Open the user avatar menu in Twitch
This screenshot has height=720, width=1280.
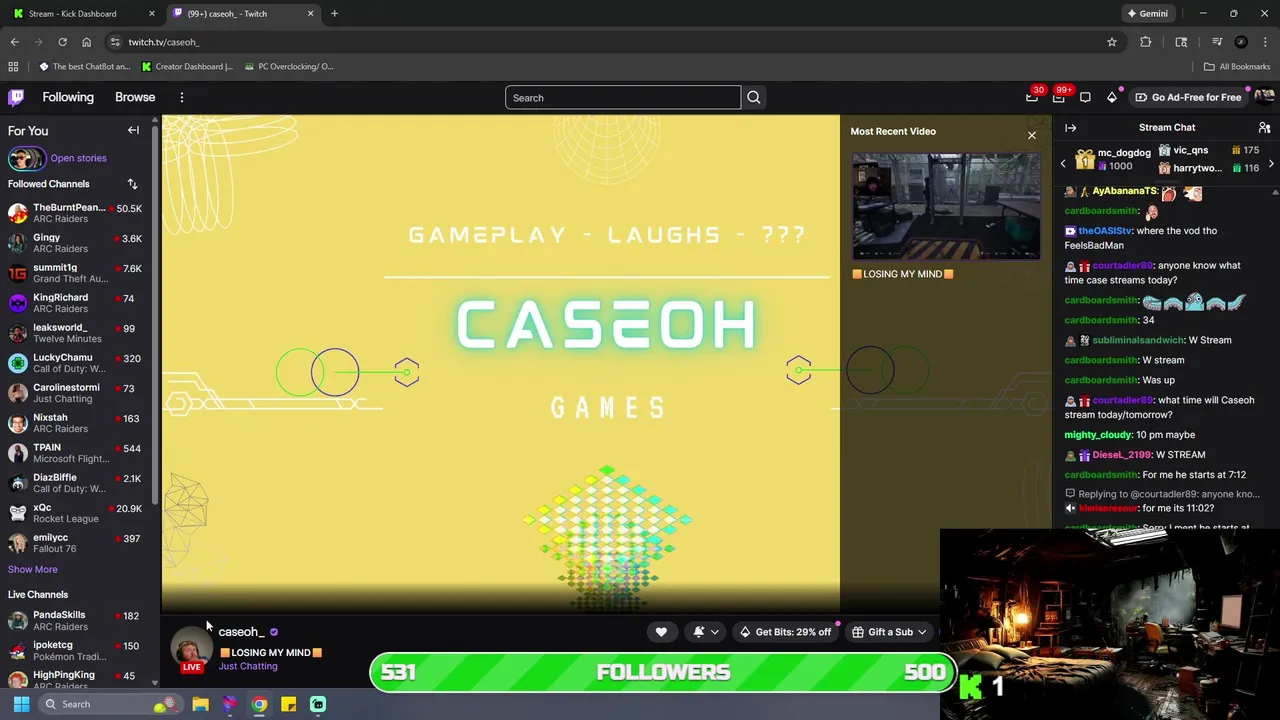point(1264,97)
